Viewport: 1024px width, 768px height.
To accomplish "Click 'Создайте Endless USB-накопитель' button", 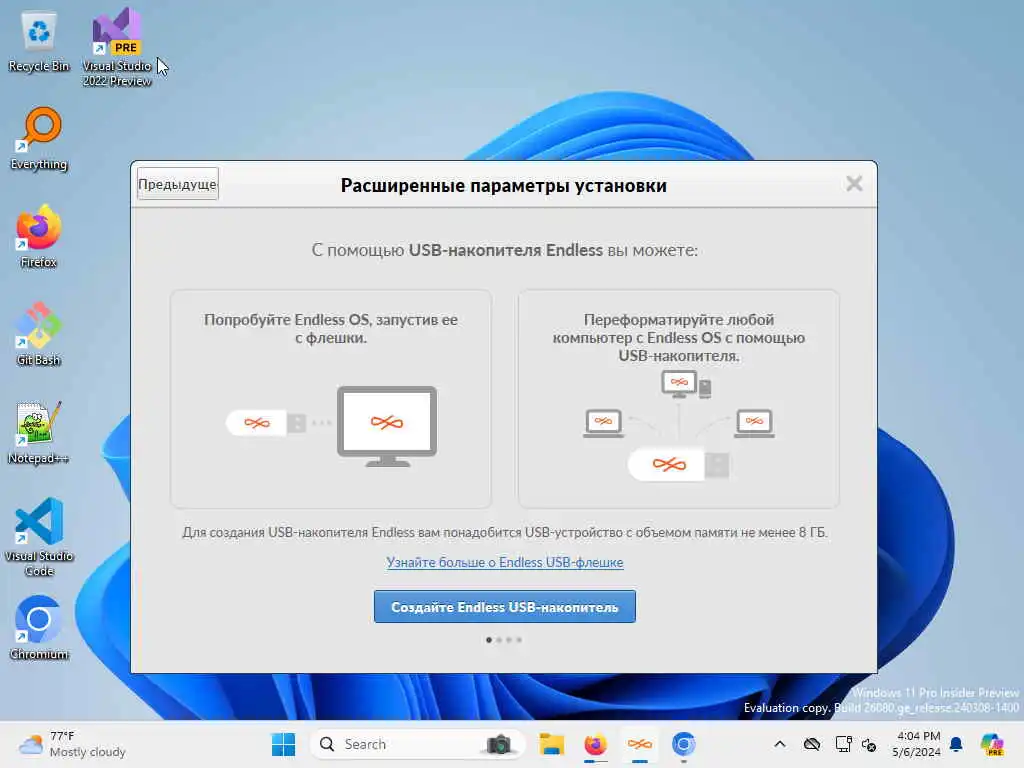I will (504, 607).
